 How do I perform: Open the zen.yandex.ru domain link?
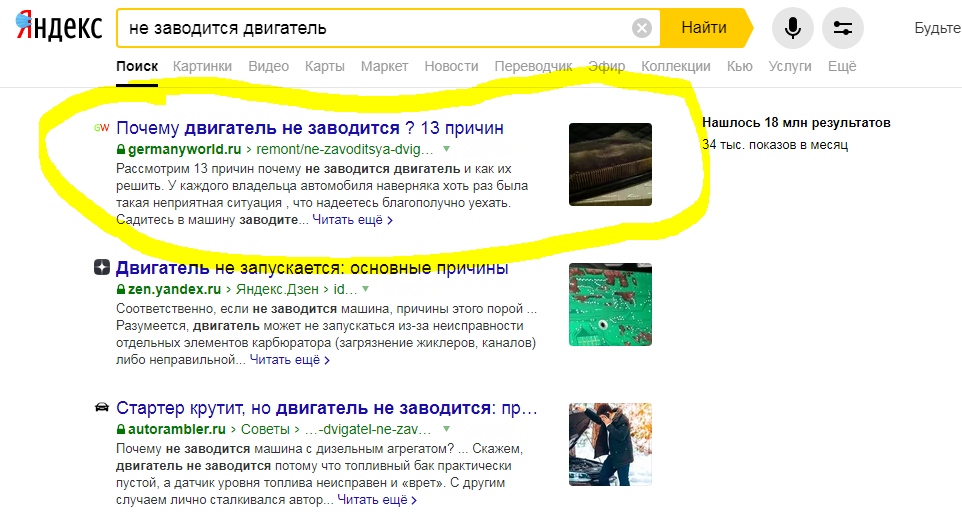174,289
